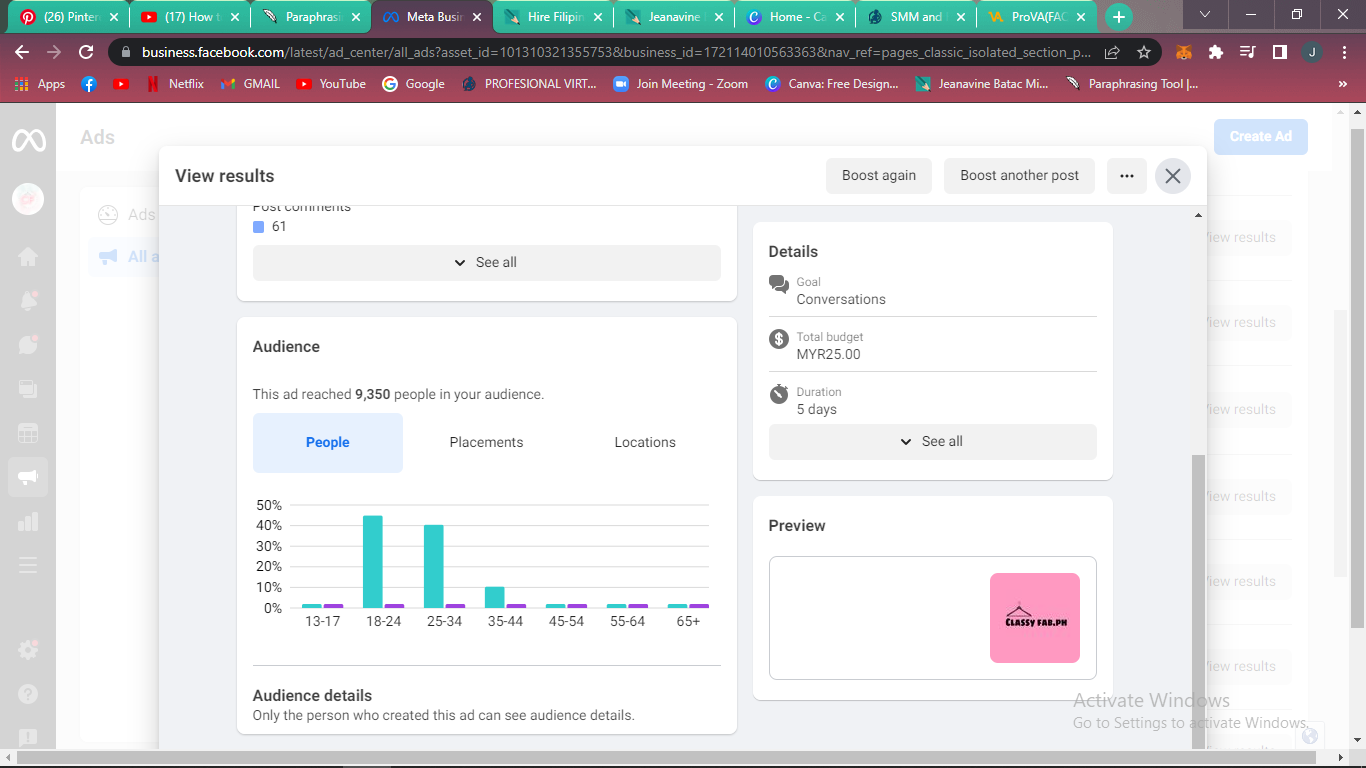This screenshot has height=768, width=1366.
Task: Show more bookmarks with overflow chevron
Action: coord(1342,84)
